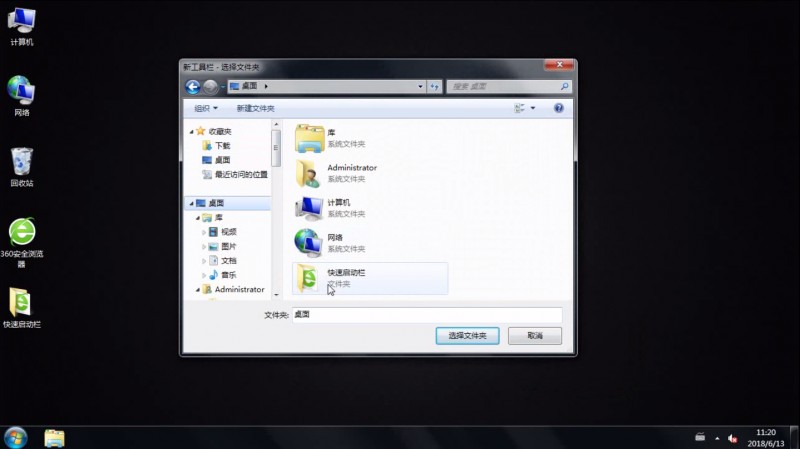Screen dimensions: 800x449
Task: Select the 快速启动栏 folder in file list
Action: (370, 278)
